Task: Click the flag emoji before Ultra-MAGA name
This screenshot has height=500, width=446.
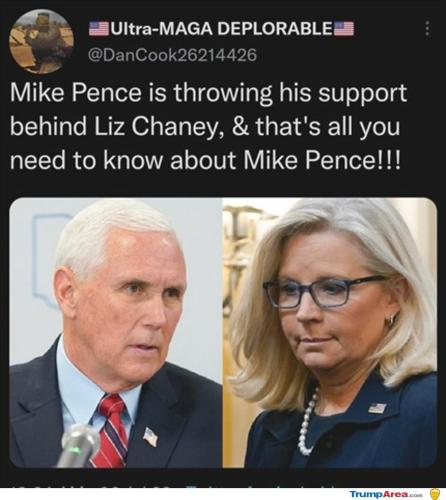Action: pyautogui.click(x=99, y=29)
